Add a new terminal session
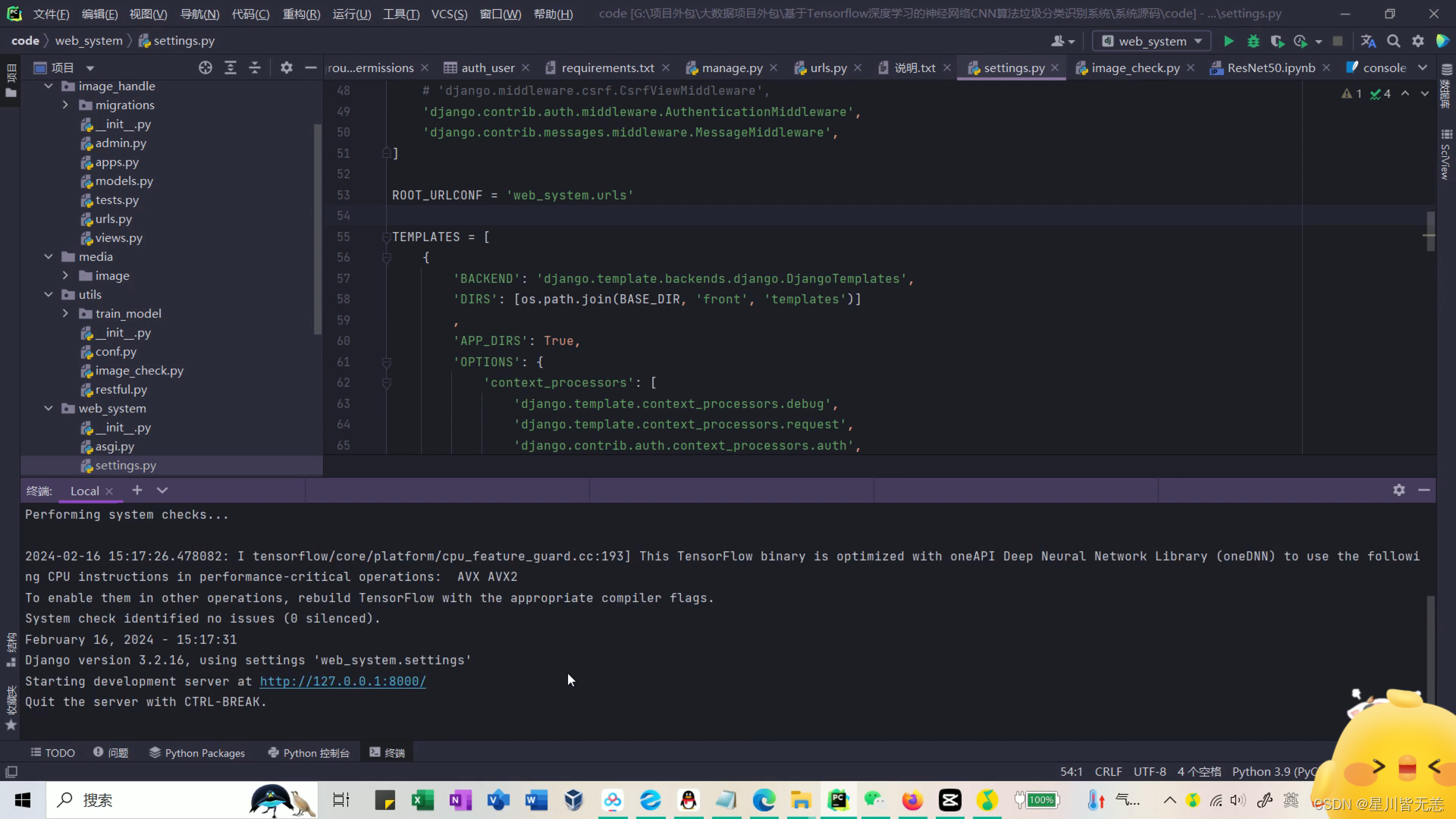 pos(137,490)
